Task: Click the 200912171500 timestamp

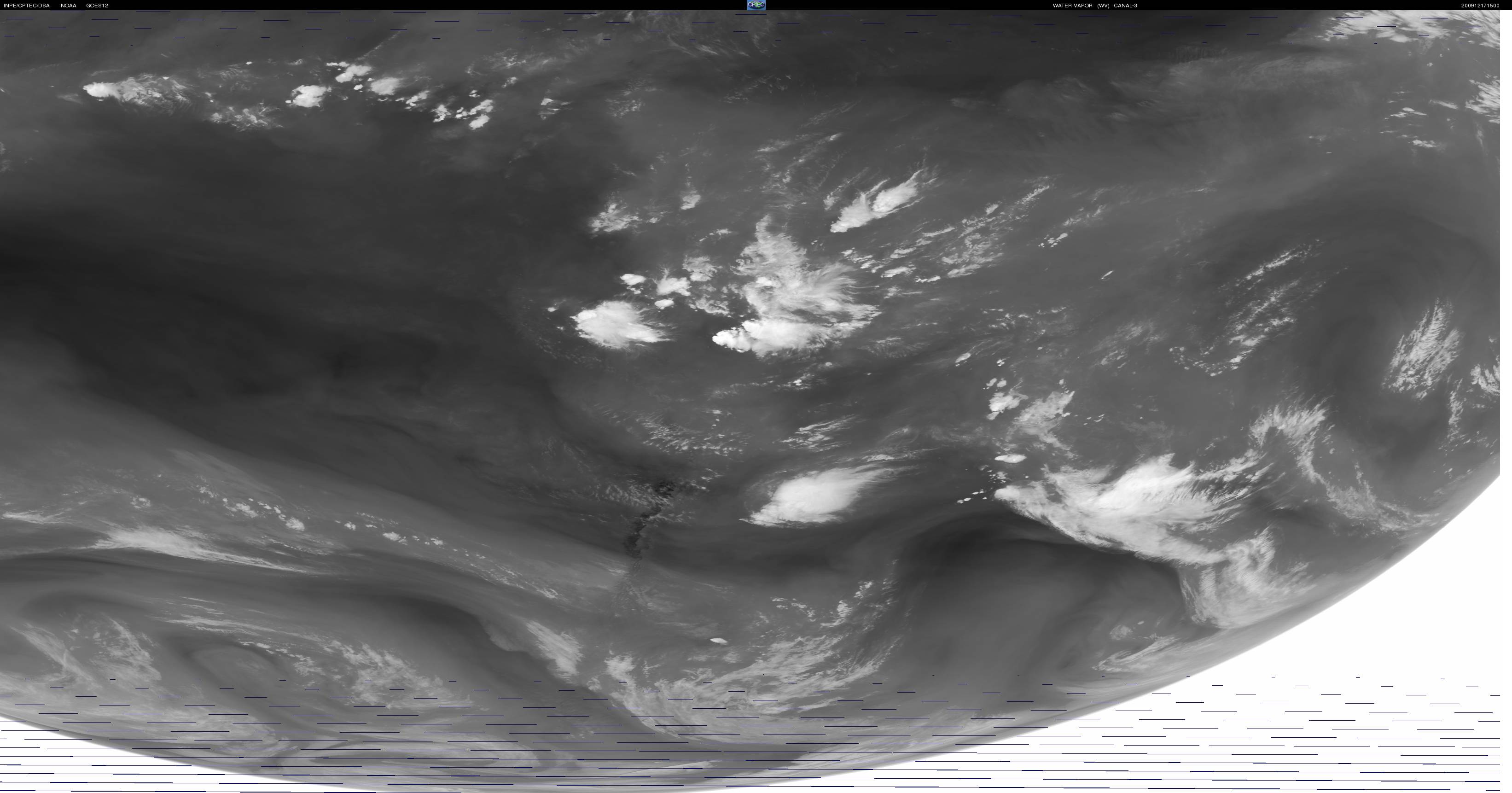Action: point(1480,5)
